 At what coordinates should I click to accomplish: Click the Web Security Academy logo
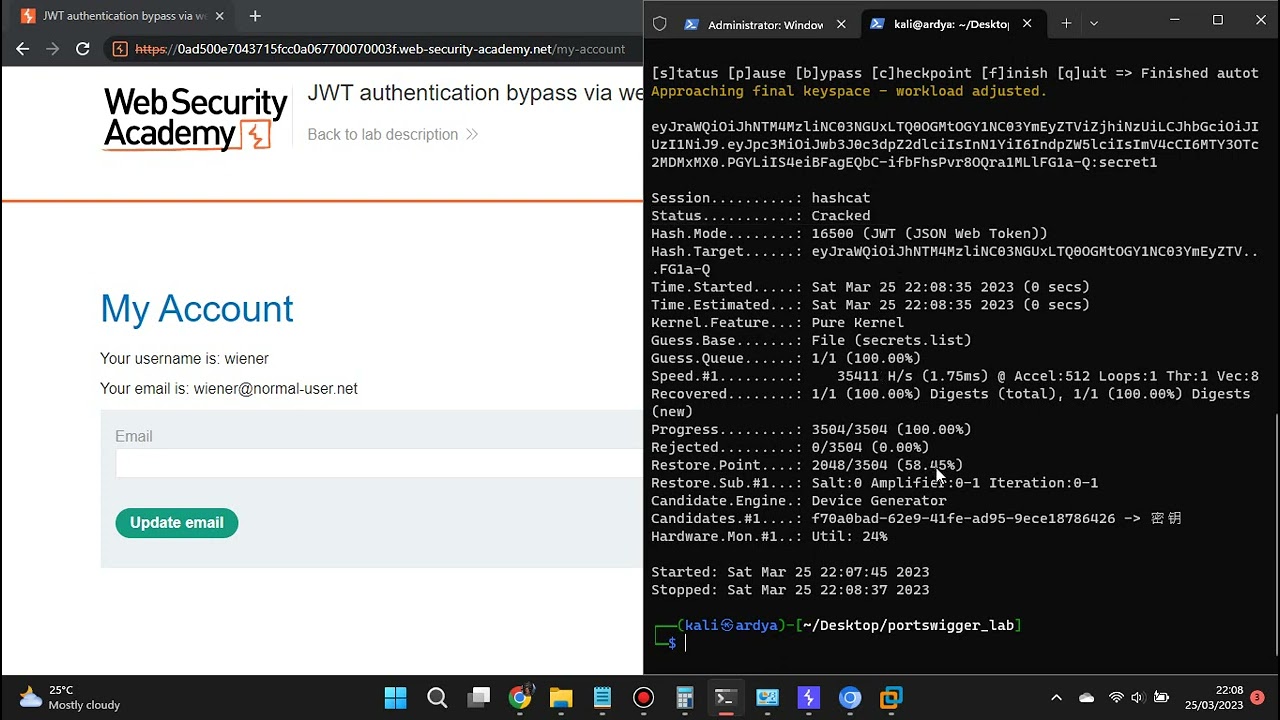coord(195,119)
